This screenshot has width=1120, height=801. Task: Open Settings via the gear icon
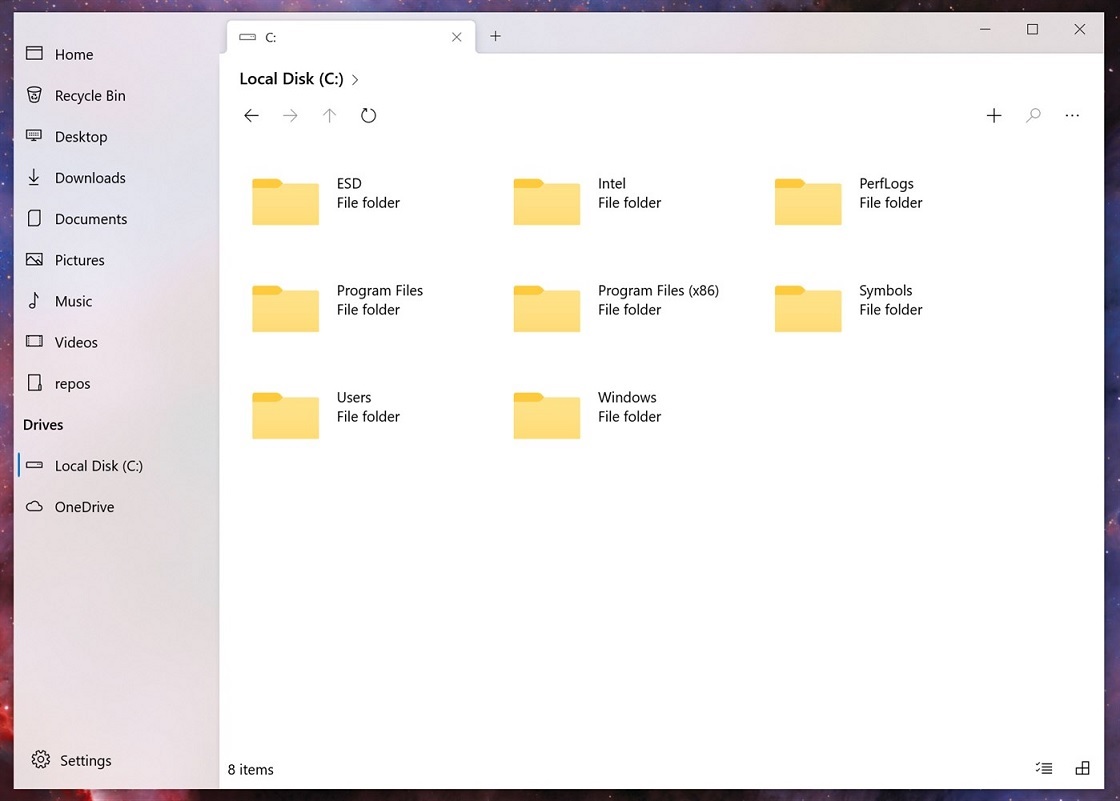[70, 760]
